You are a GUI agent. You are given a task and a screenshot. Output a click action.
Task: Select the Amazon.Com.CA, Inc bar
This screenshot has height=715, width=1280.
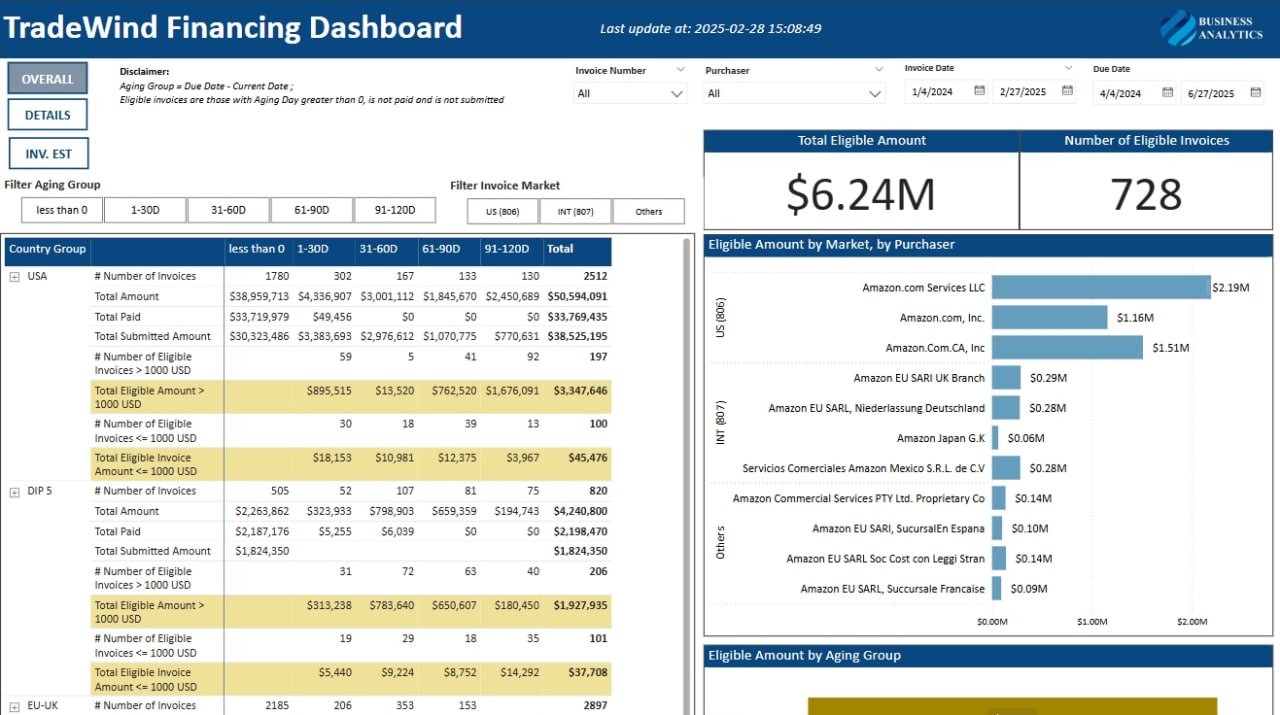click(1067, 348)
